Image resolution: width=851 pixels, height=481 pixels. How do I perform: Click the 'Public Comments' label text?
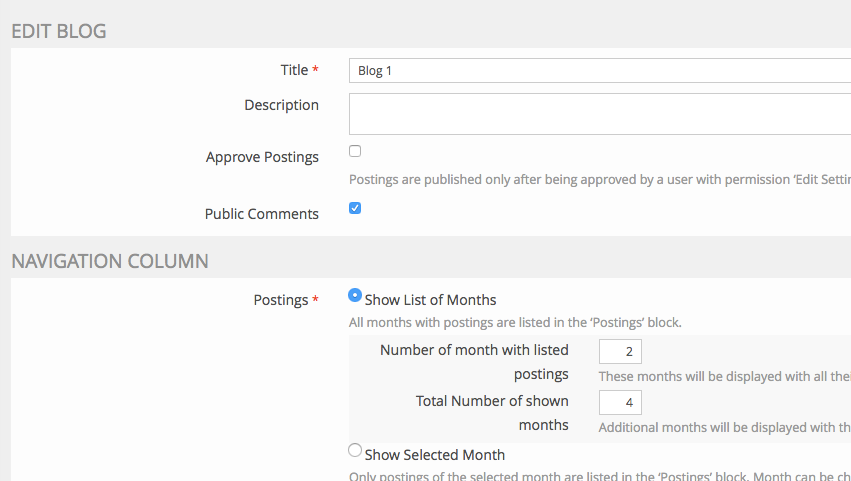click(x=262, y=214)
